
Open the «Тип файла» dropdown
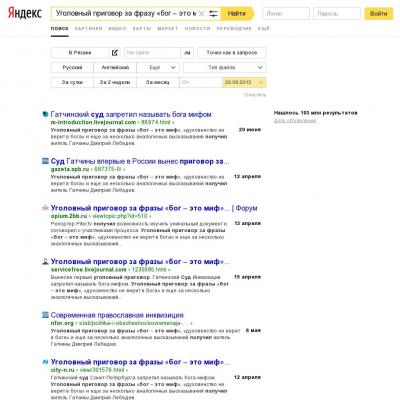pyautogui.click(x=225, y=67)
